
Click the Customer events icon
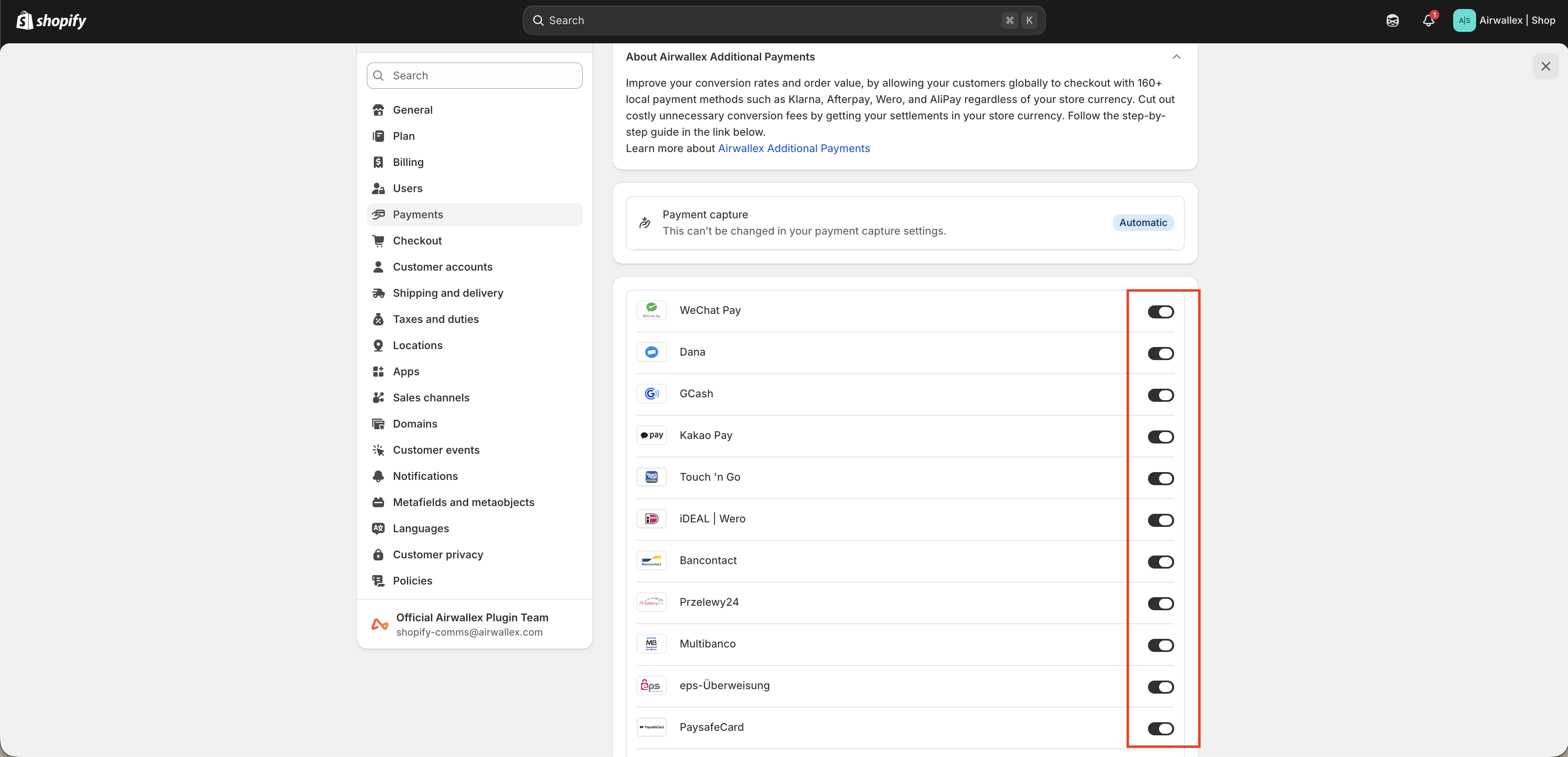378,451
